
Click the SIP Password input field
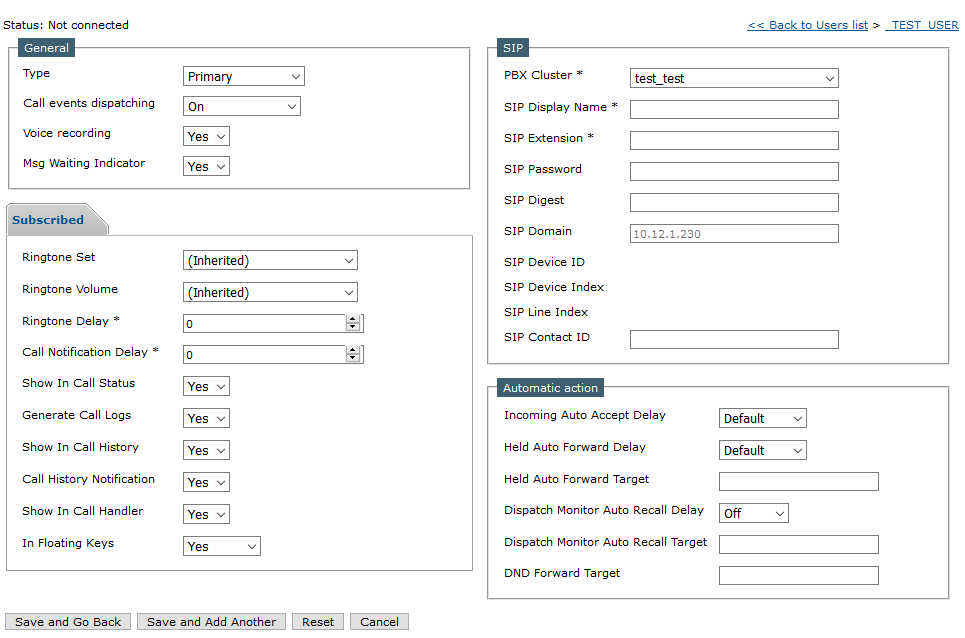pos(734,172)
